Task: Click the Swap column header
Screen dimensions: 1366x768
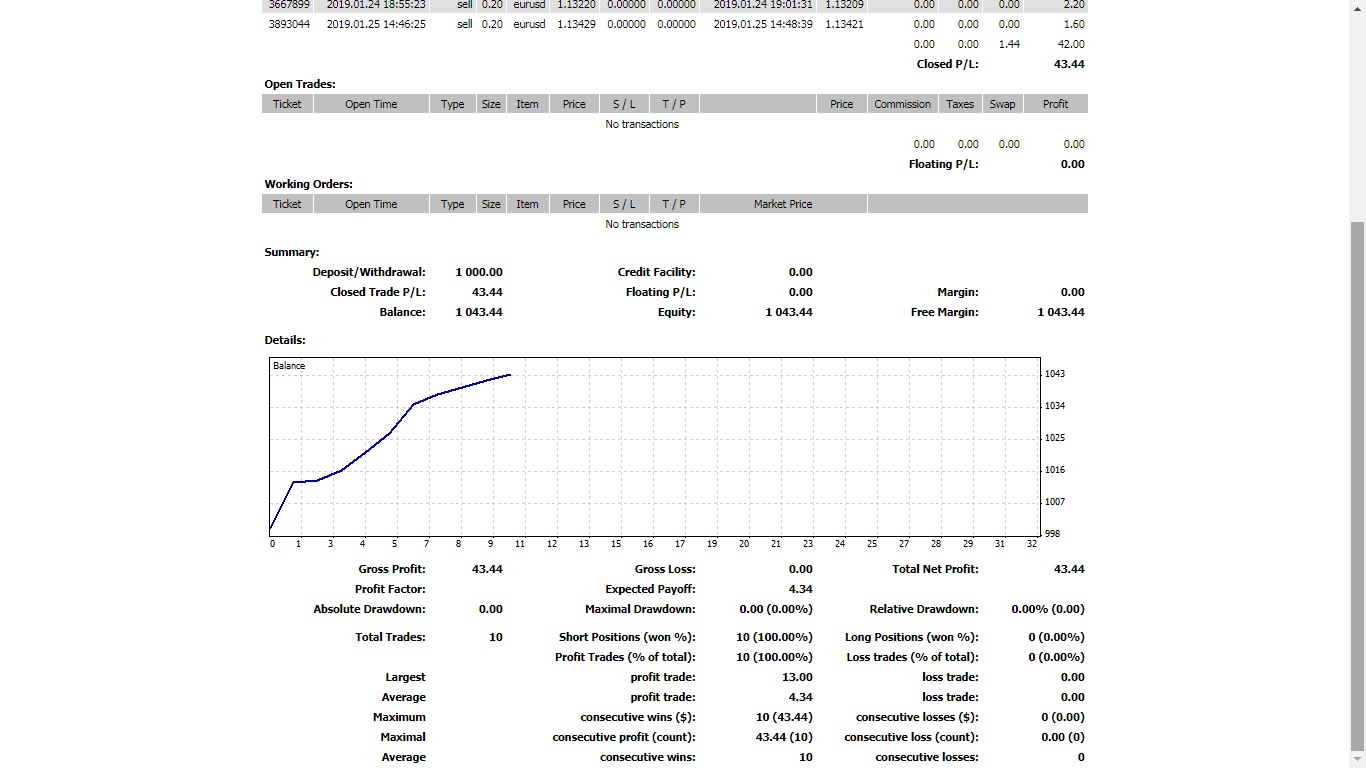Action: pyautogui.click(x=1002, y=104)
